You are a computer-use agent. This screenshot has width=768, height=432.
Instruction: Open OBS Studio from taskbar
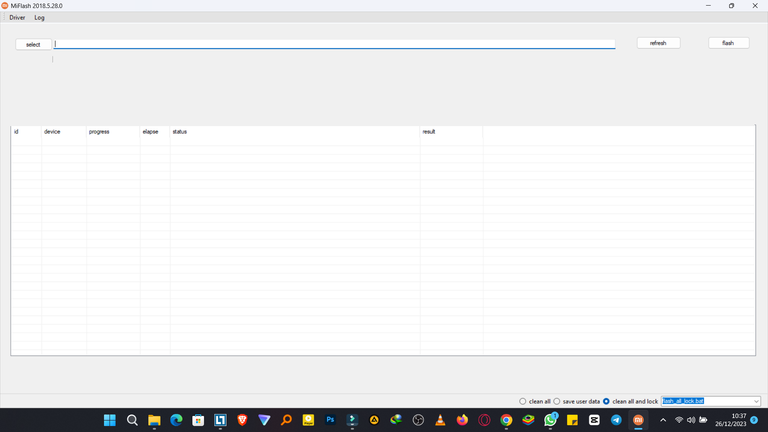click(418, 420)
